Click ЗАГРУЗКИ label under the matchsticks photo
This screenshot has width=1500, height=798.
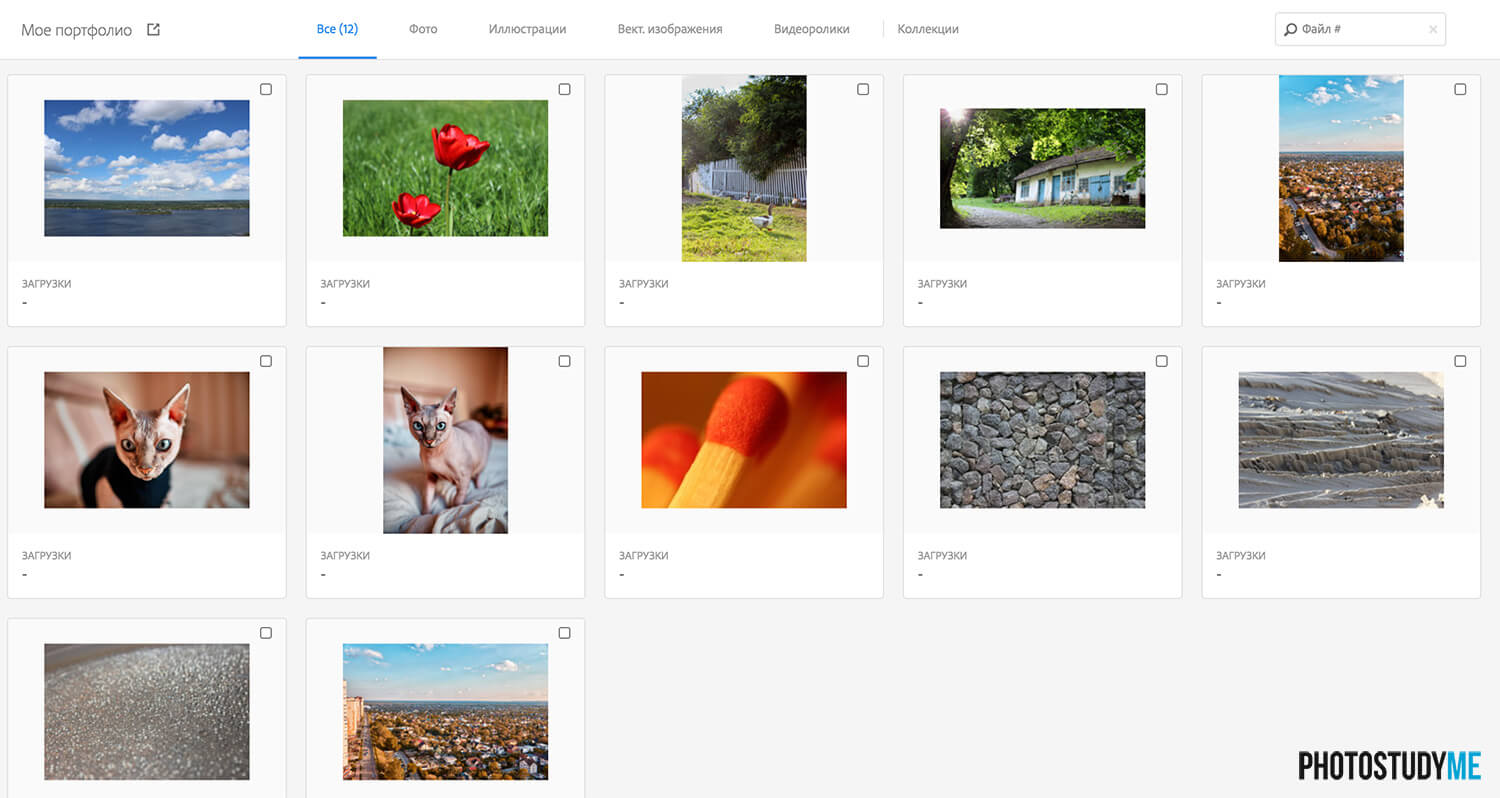click(644, 556)
